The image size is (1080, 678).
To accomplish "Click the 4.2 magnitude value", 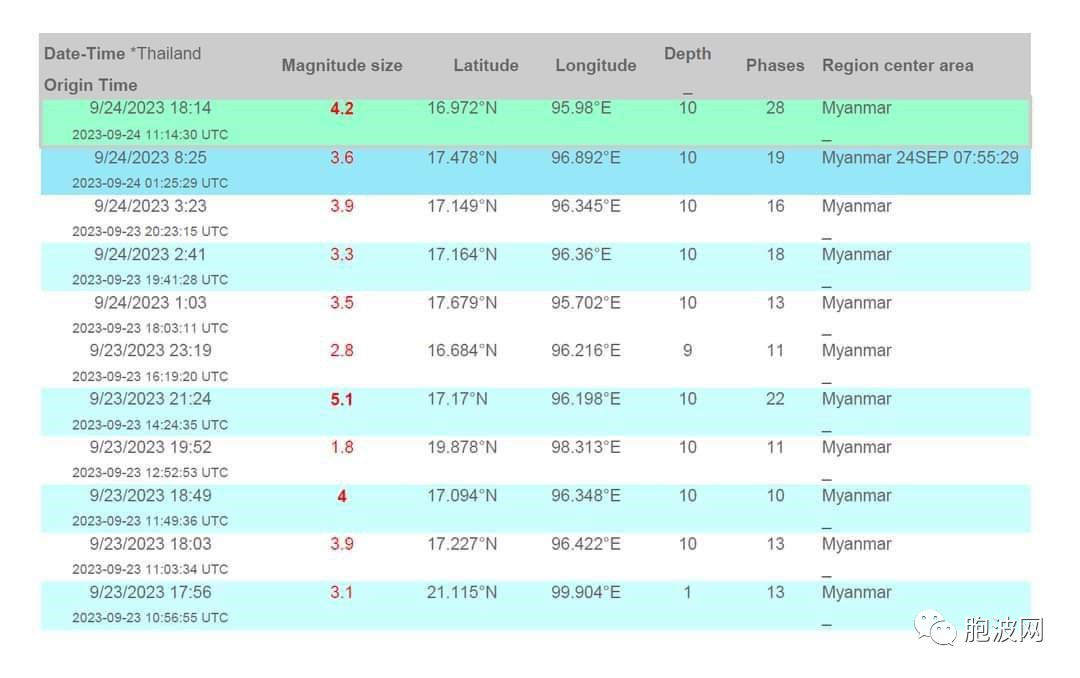I will point(342,108).
